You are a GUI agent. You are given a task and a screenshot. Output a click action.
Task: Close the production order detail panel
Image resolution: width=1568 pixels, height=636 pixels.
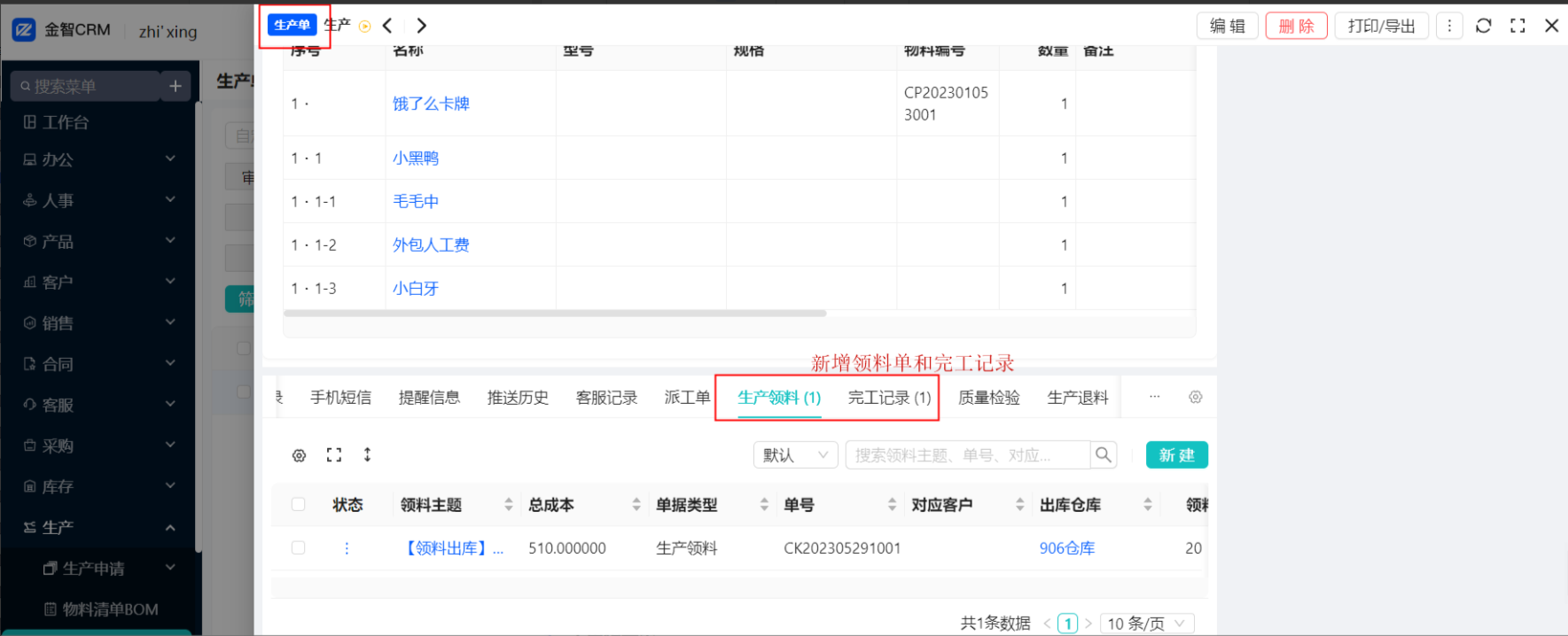1551,26
